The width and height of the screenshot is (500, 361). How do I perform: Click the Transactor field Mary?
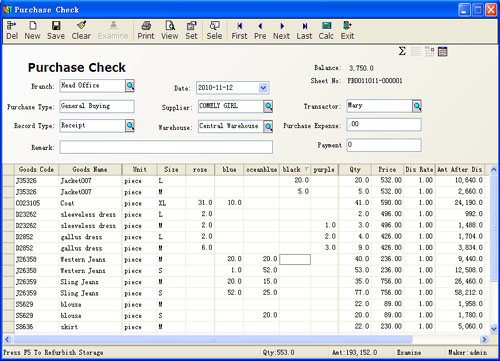pos(379,106)
